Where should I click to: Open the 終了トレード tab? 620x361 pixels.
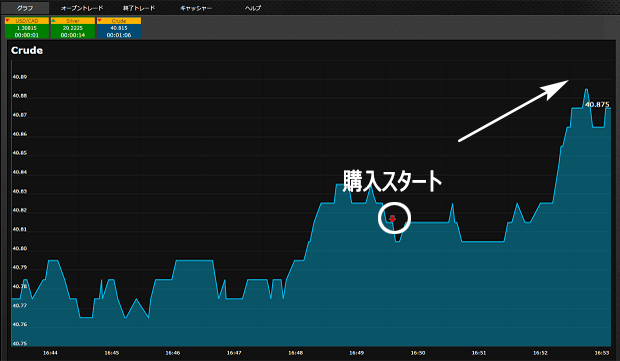tap(139, 8)
